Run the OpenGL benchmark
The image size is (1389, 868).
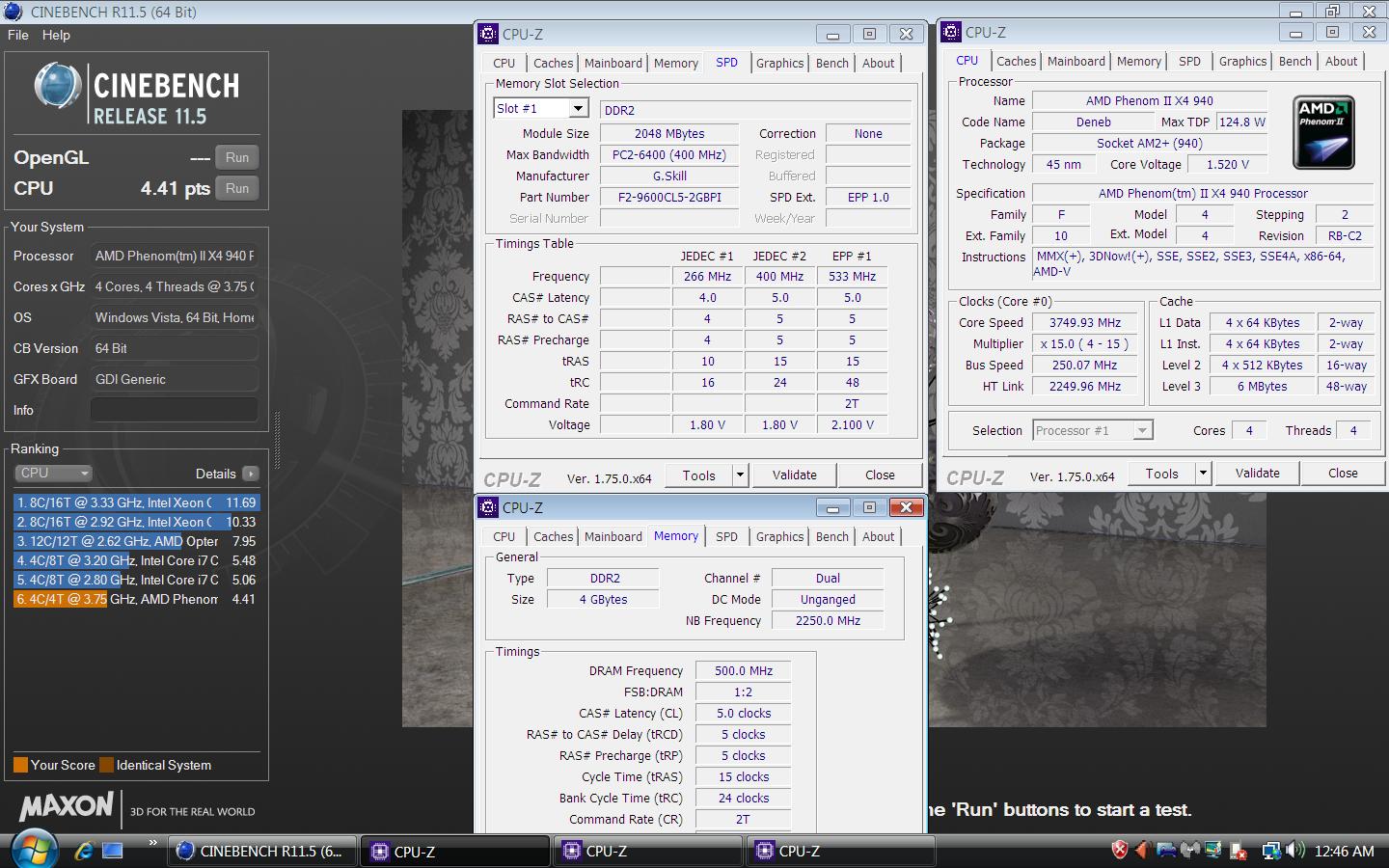237,157
